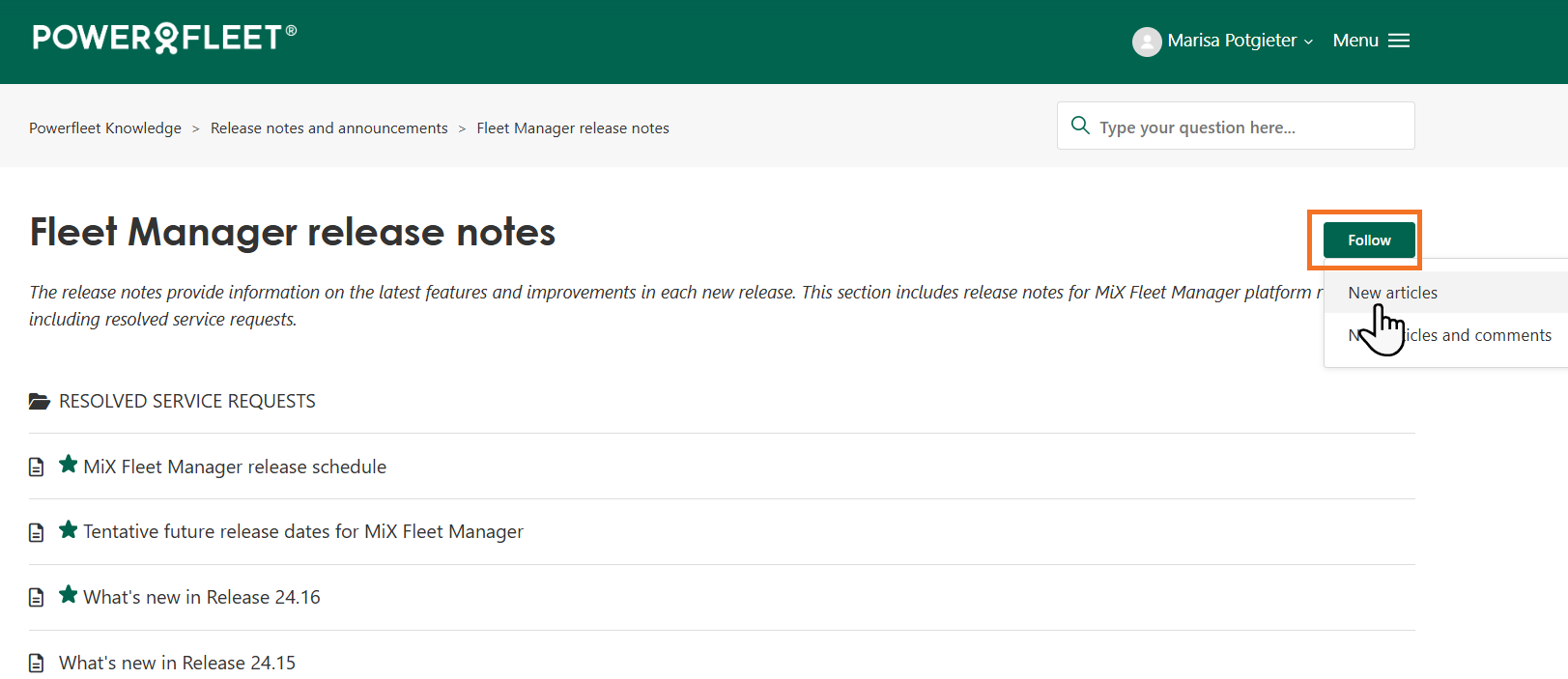Click document icon for Release 24.16

coord(37,598)
